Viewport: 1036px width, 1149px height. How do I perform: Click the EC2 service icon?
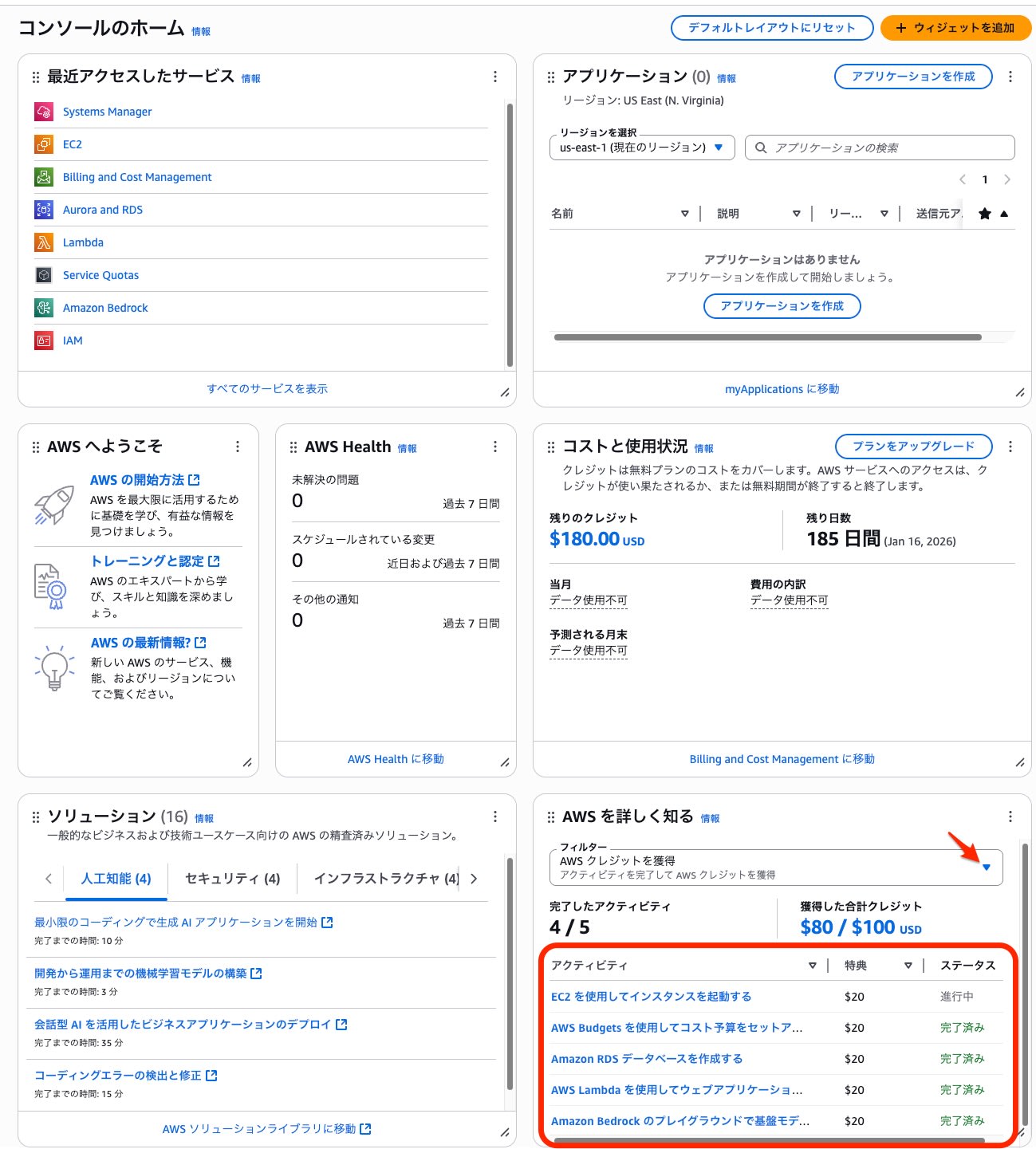pyautogui.click(x=44, y=144)
